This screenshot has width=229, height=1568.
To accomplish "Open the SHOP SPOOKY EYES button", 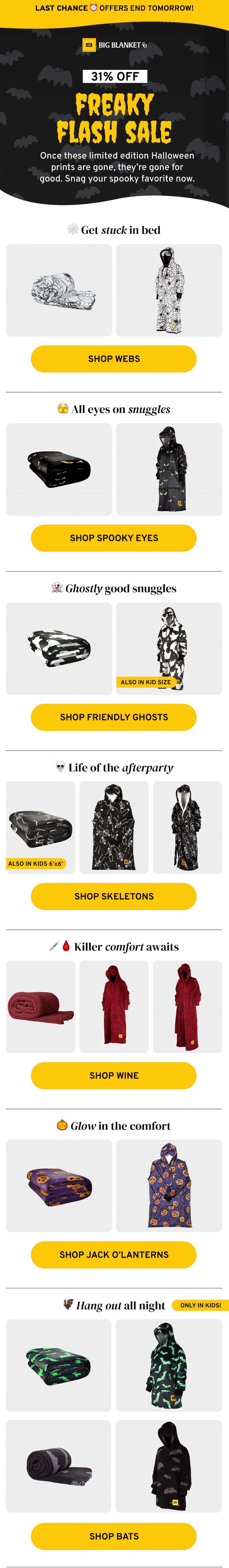I will point(114,538).
